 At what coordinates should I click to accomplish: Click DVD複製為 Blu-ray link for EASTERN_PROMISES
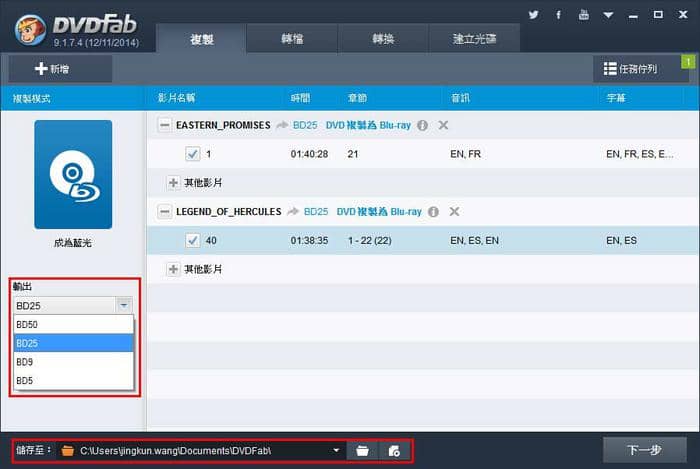368,125
